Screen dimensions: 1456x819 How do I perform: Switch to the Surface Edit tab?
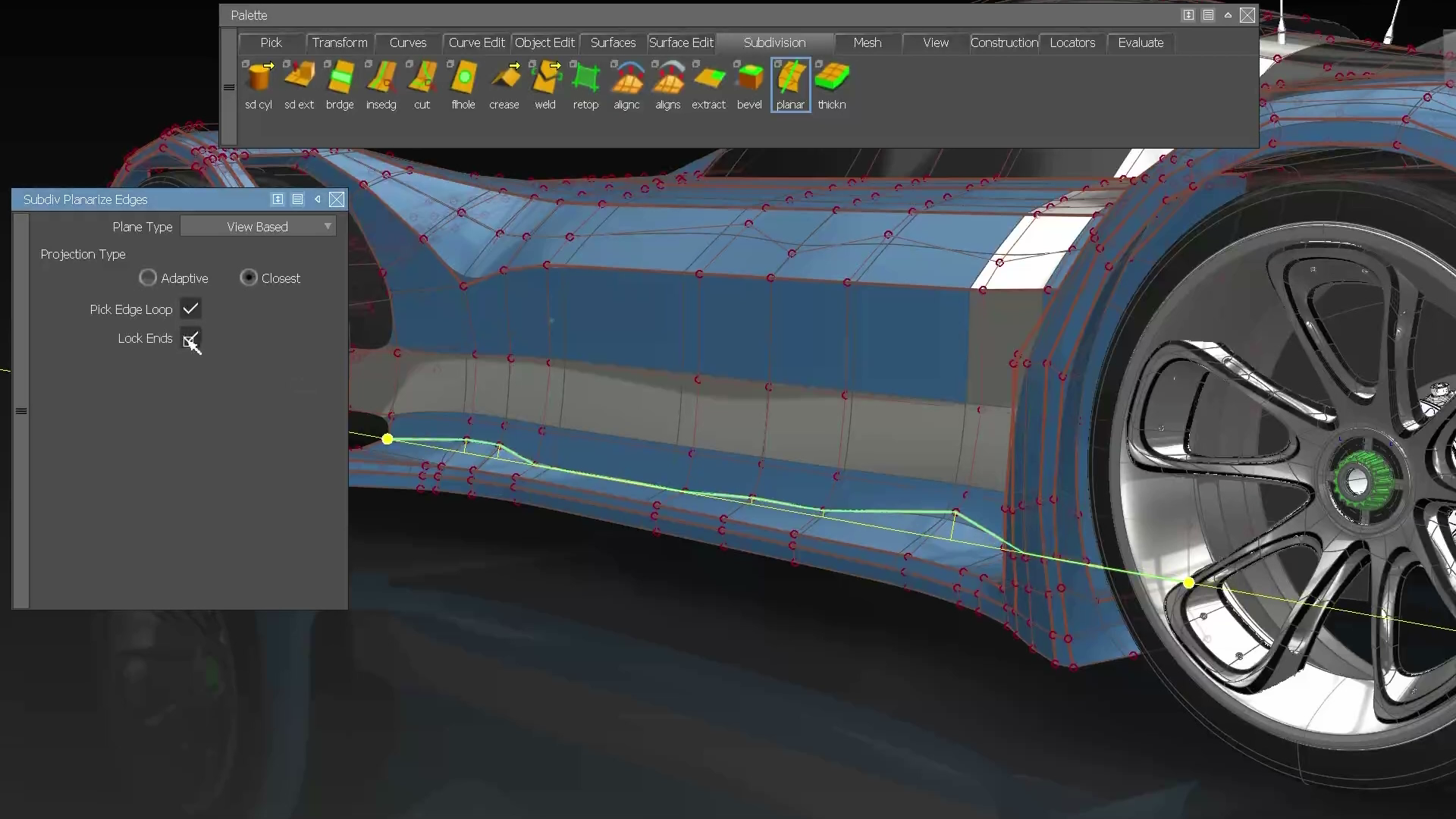(681, 43)
